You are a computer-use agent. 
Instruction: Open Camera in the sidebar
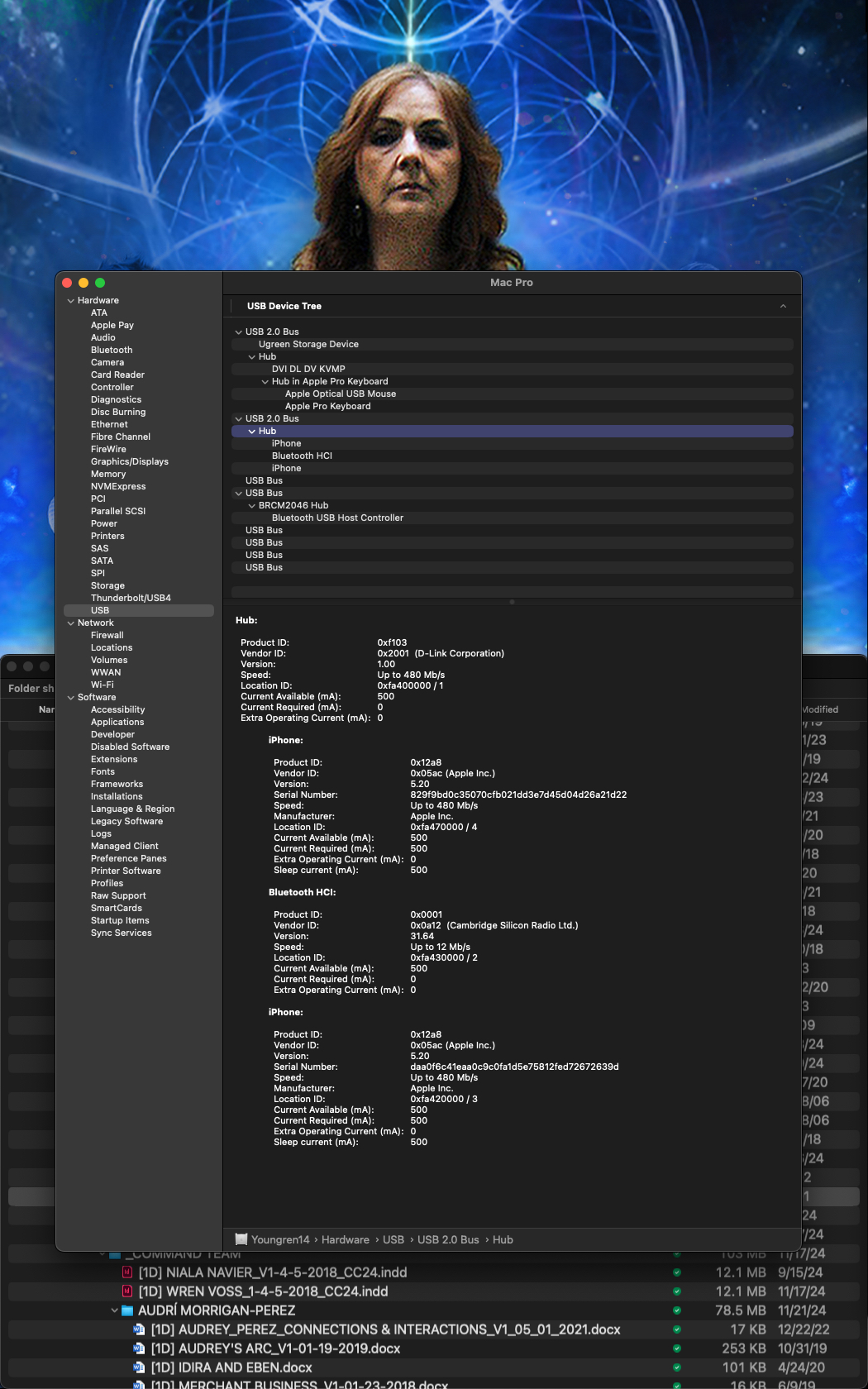(107, 362)
